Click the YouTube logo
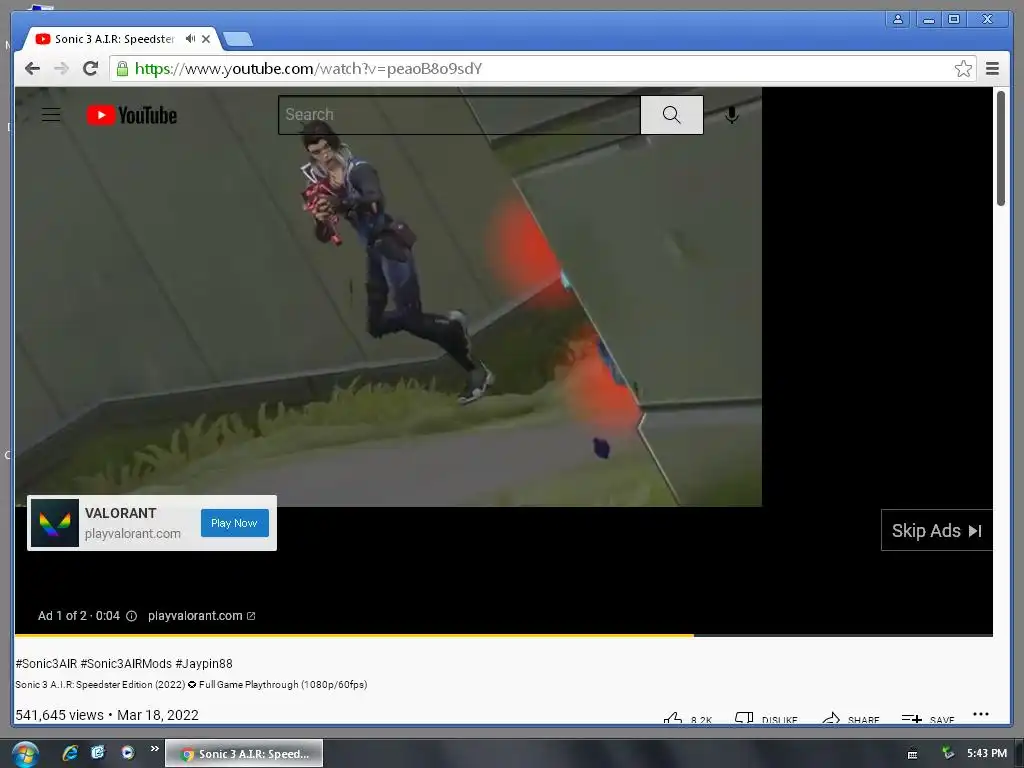 (x=132, y=116)
